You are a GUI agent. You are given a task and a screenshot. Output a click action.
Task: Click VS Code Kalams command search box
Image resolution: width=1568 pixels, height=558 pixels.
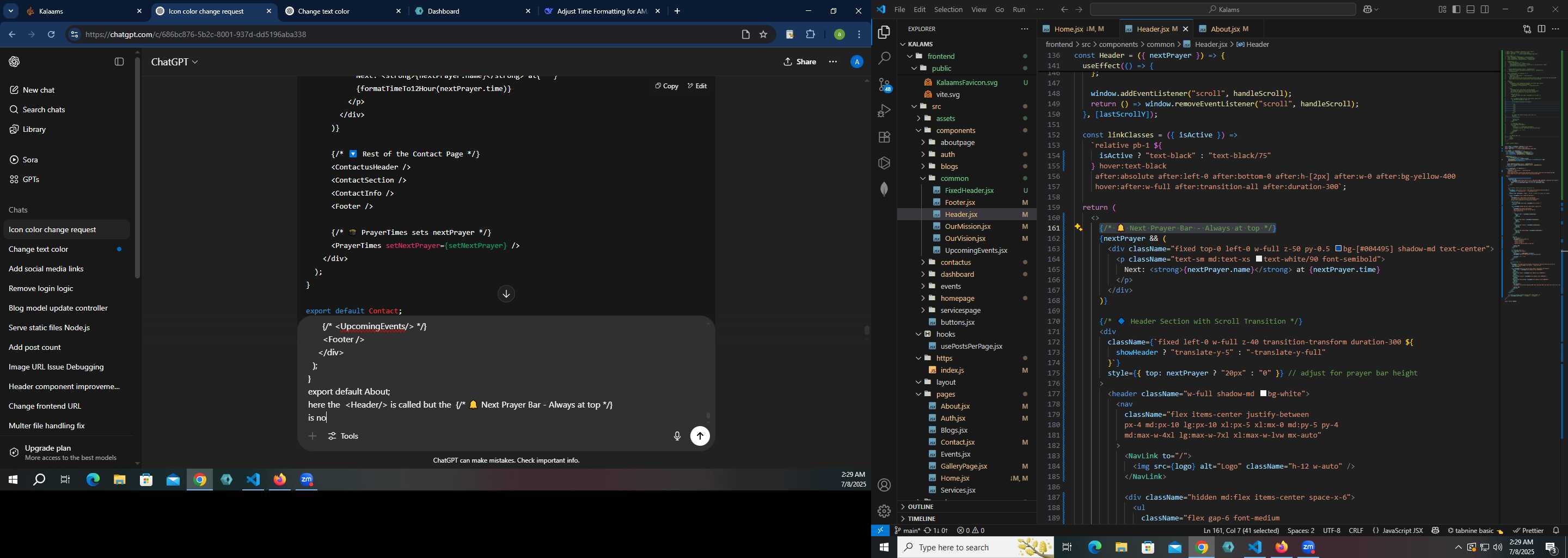point(1222,10)
